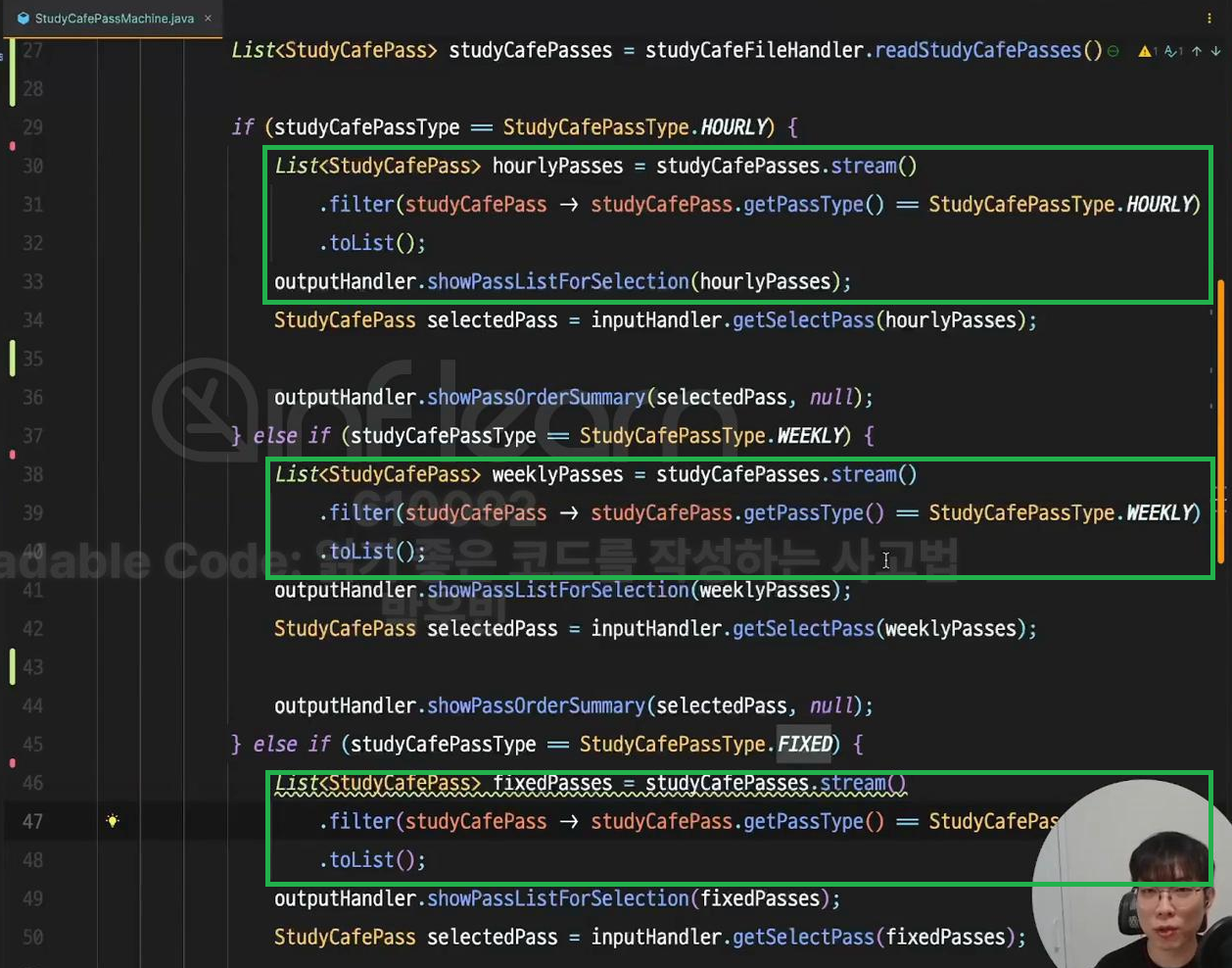Select the StudyCafePassMachine.java editor tab
This screenshot has width=1232, height=968.
pos(111,19)
